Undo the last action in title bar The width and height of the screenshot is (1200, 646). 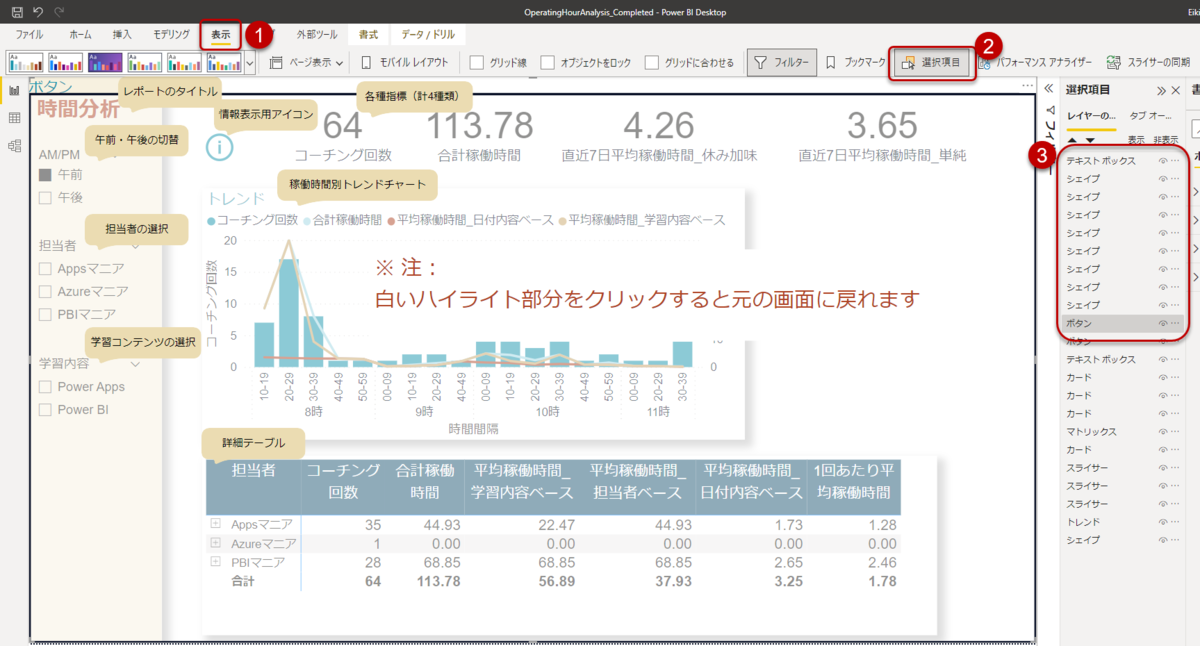pos(38,11)
